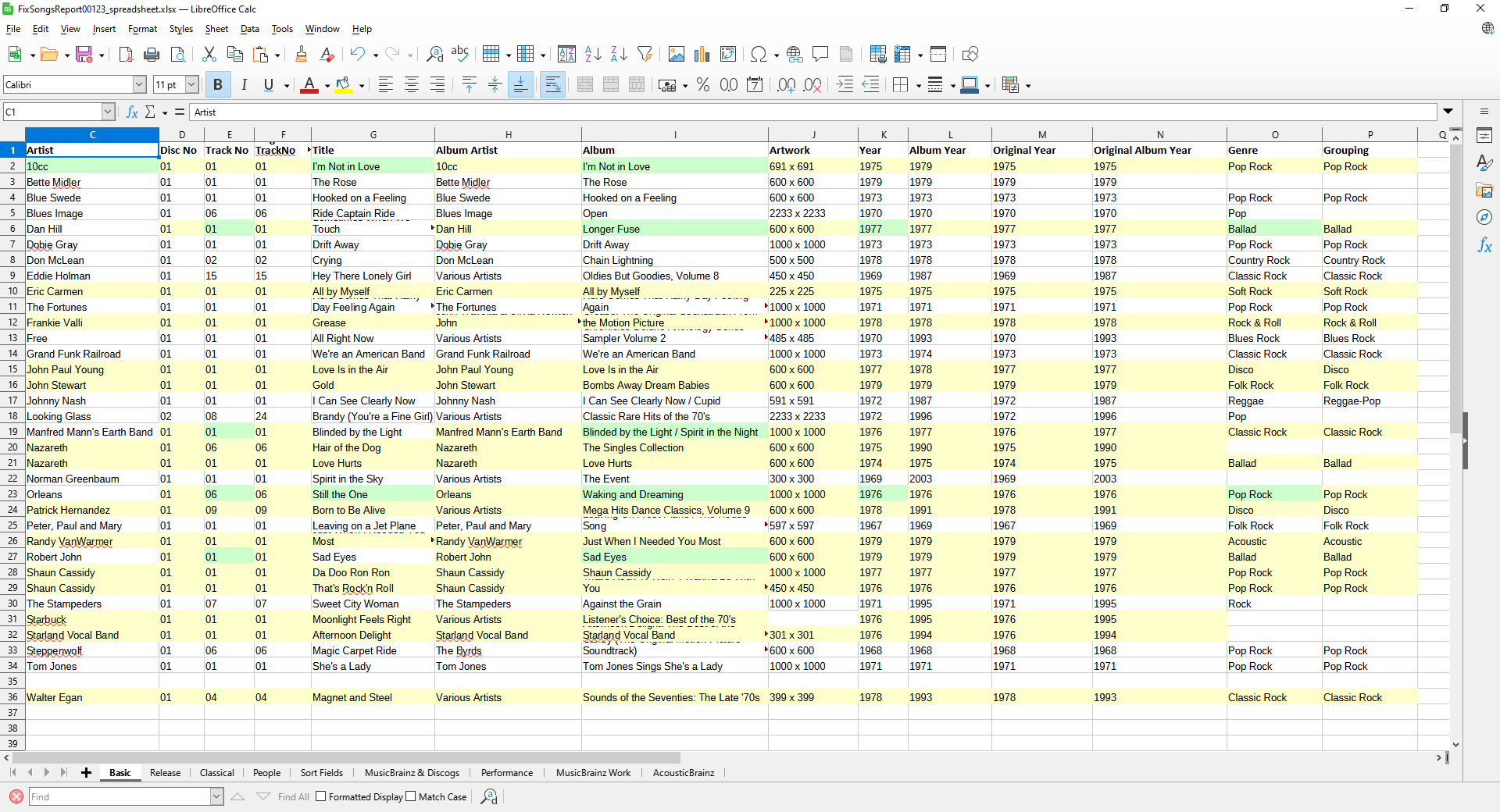Close the Find toolbar red X

(16, 796)
